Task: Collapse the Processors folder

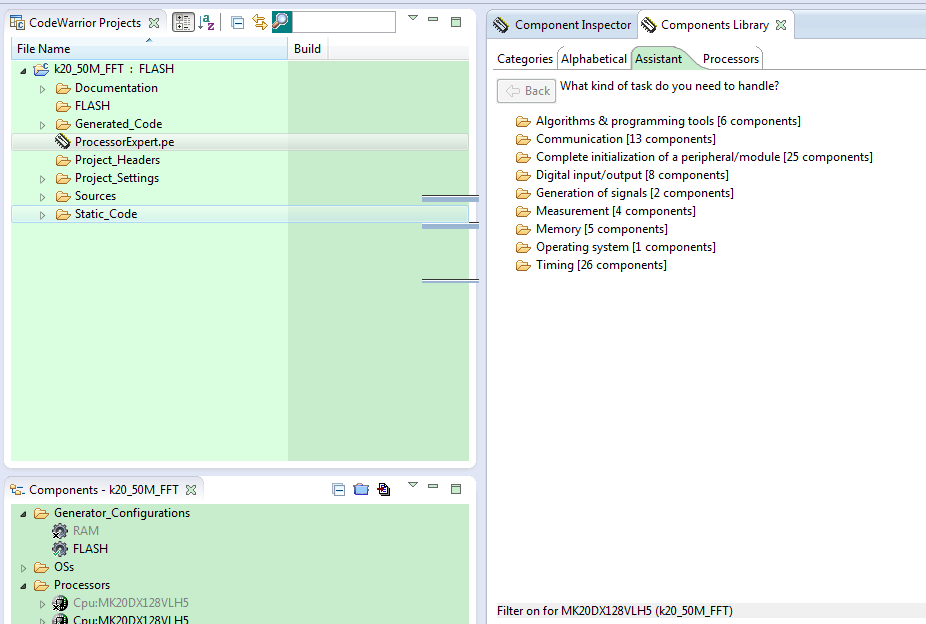Action: [23, 587]
